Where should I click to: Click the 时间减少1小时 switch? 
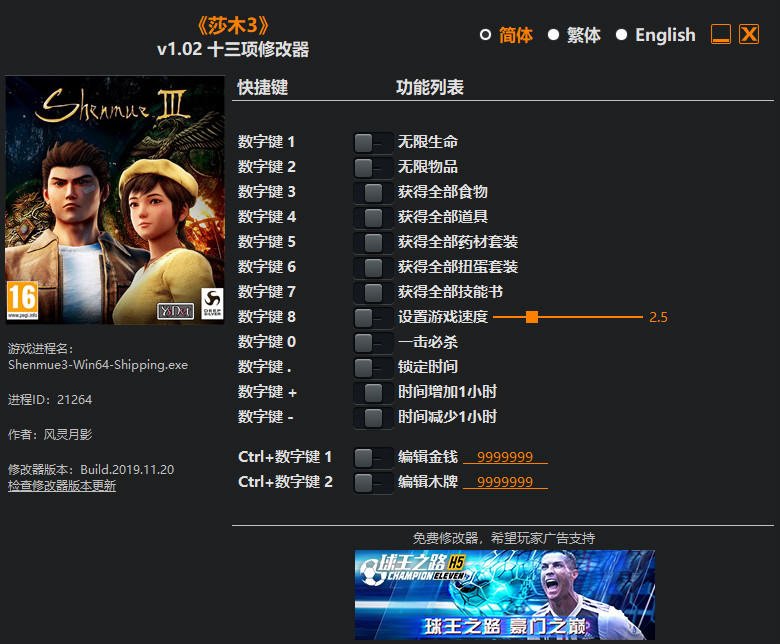[372, 417]
